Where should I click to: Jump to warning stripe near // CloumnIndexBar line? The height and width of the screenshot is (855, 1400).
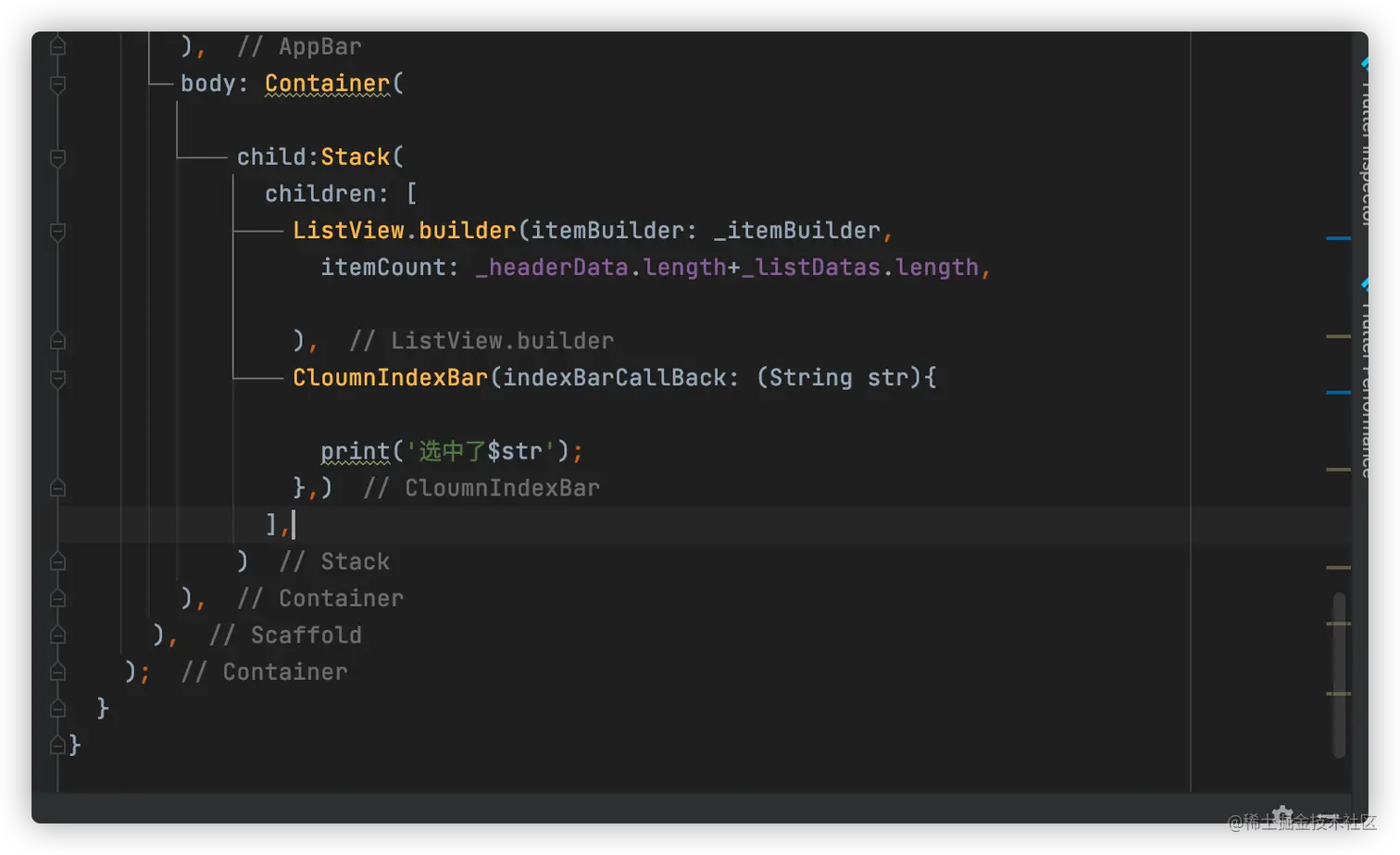coord(1338,470)
